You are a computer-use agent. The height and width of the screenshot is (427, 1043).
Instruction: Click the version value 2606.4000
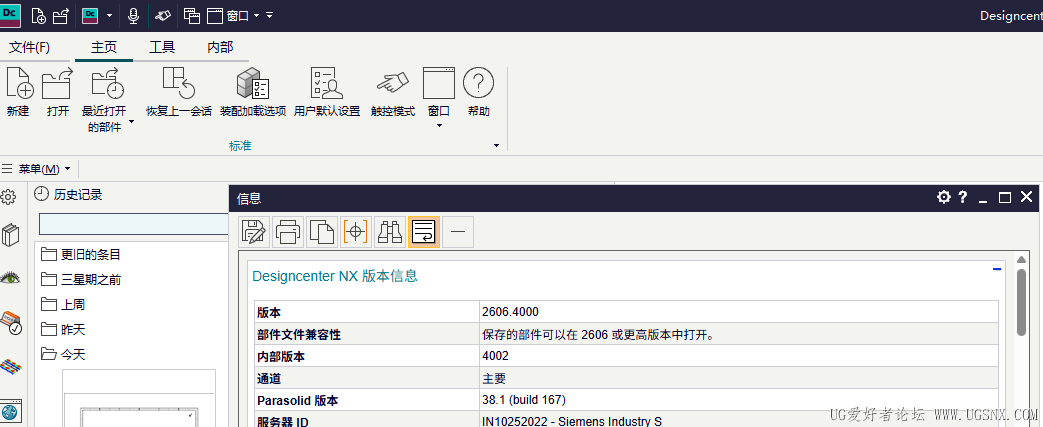pos(510,312)
